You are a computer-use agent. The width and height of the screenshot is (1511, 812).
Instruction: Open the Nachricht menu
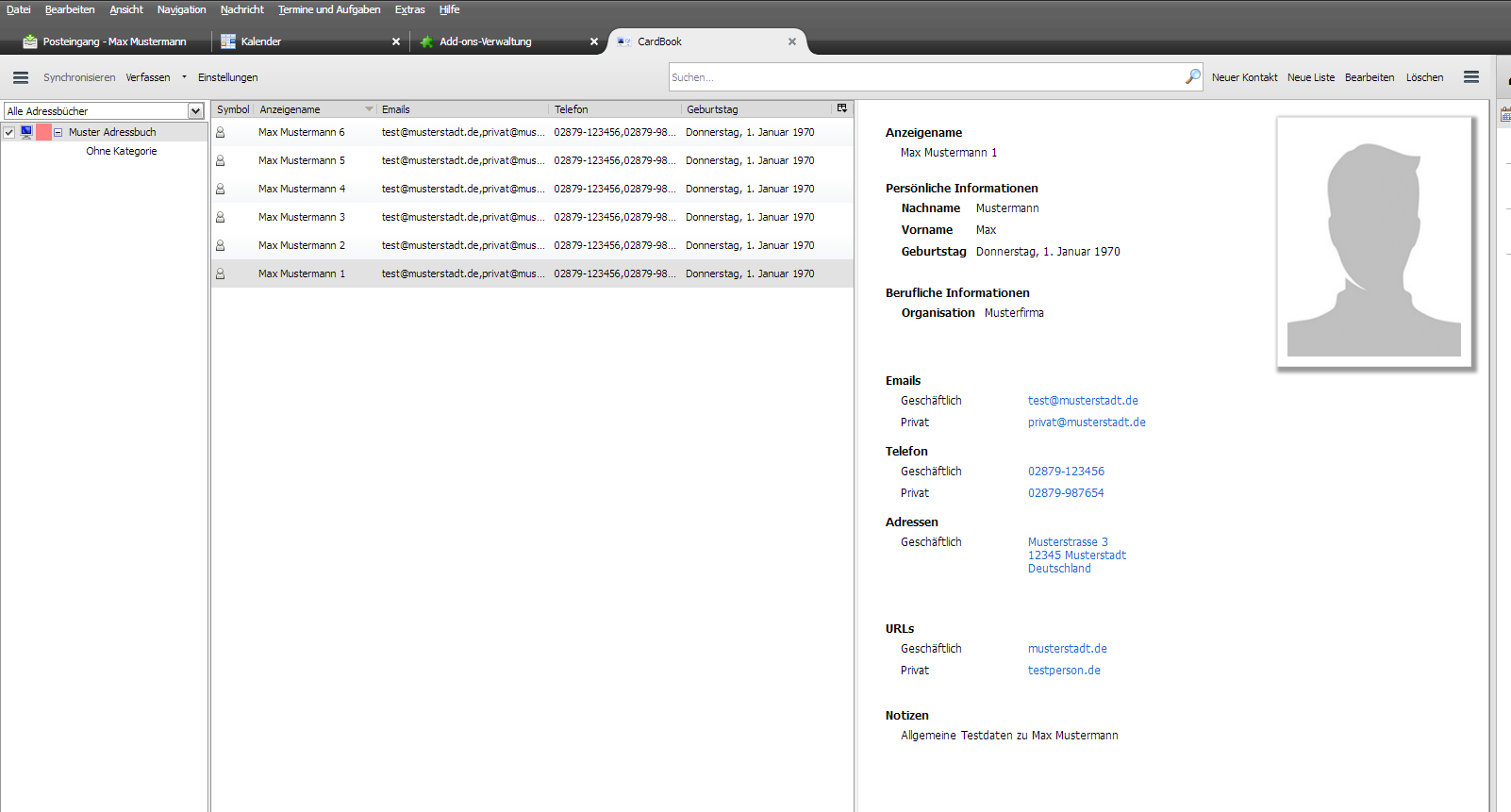[x=242, y=9]
